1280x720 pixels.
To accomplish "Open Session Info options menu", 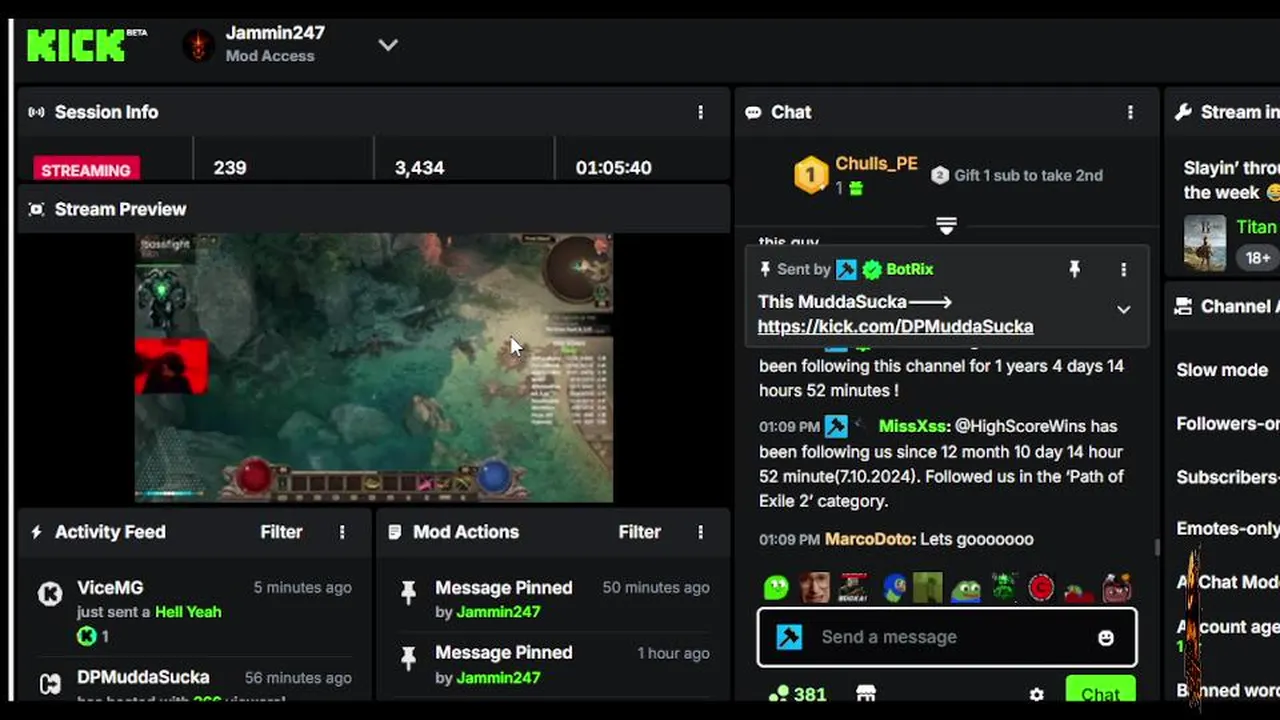I will [700, 112].
